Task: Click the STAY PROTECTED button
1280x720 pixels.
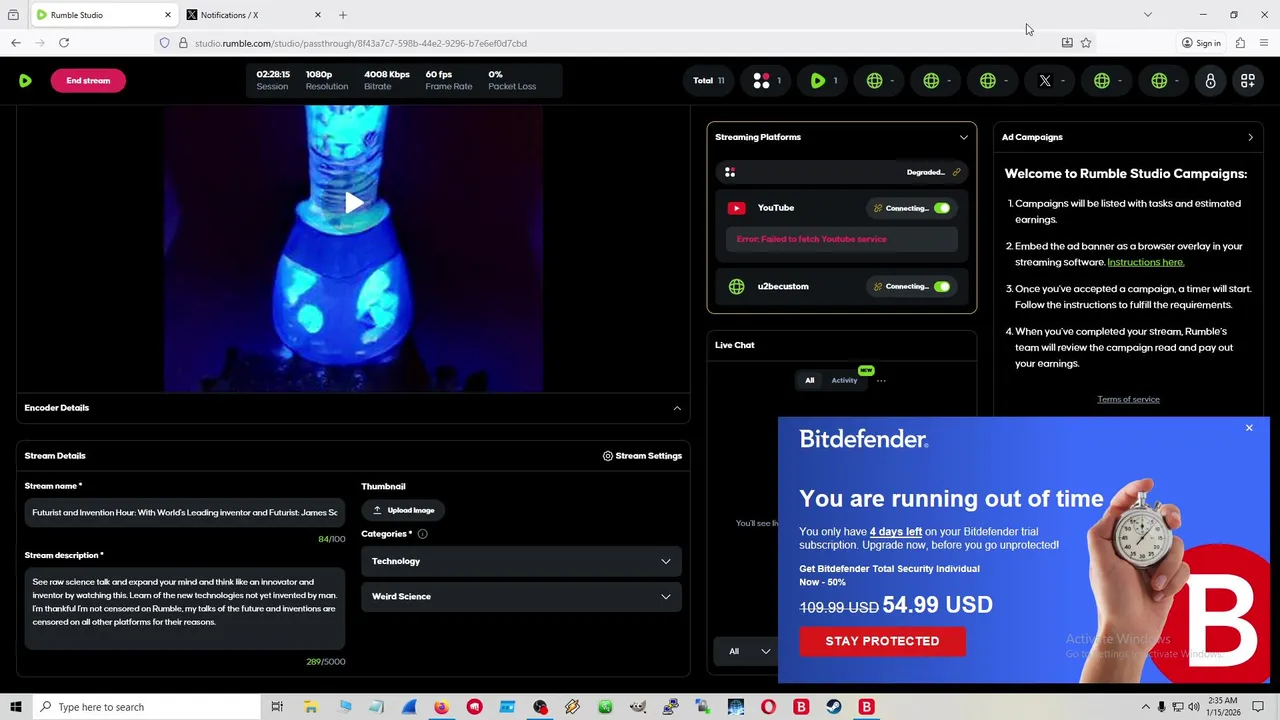Action: tap(882, 641)
